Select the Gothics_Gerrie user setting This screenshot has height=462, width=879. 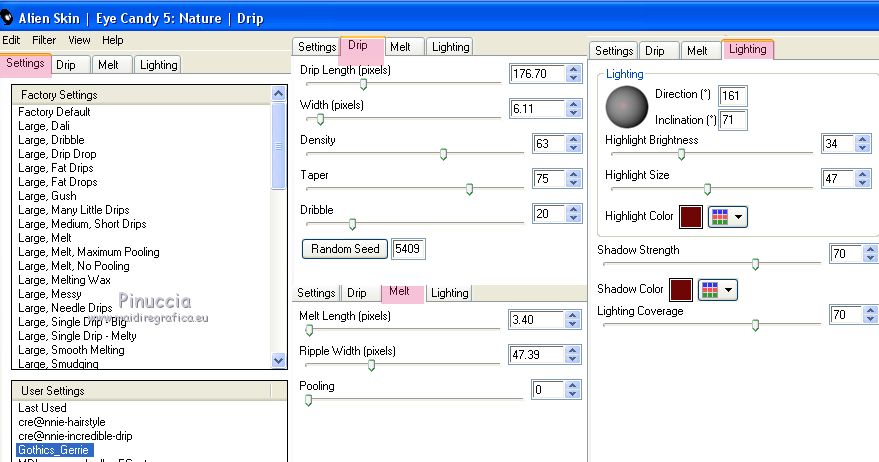click(x=54, y=450)
